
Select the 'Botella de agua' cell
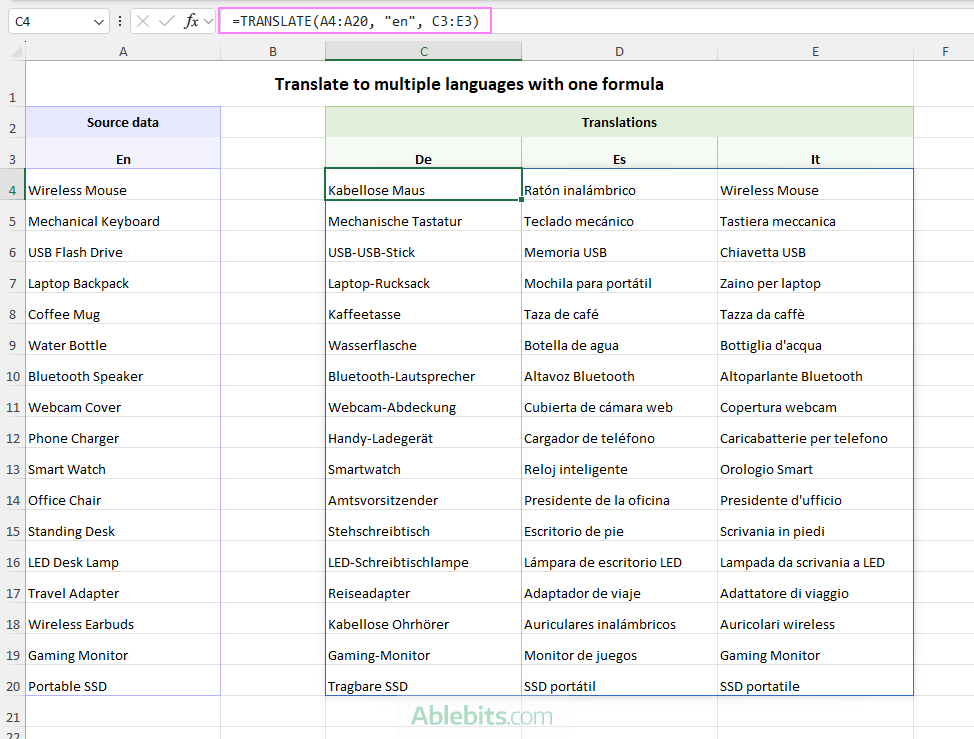click(x=619, y=340)
